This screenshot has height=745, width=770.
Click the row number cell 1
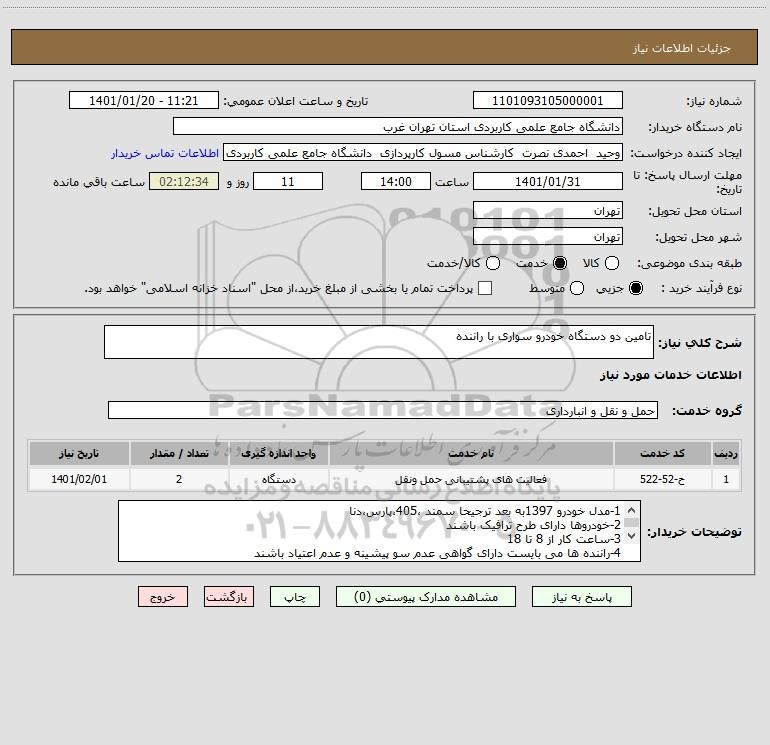[x=726, y=479]
